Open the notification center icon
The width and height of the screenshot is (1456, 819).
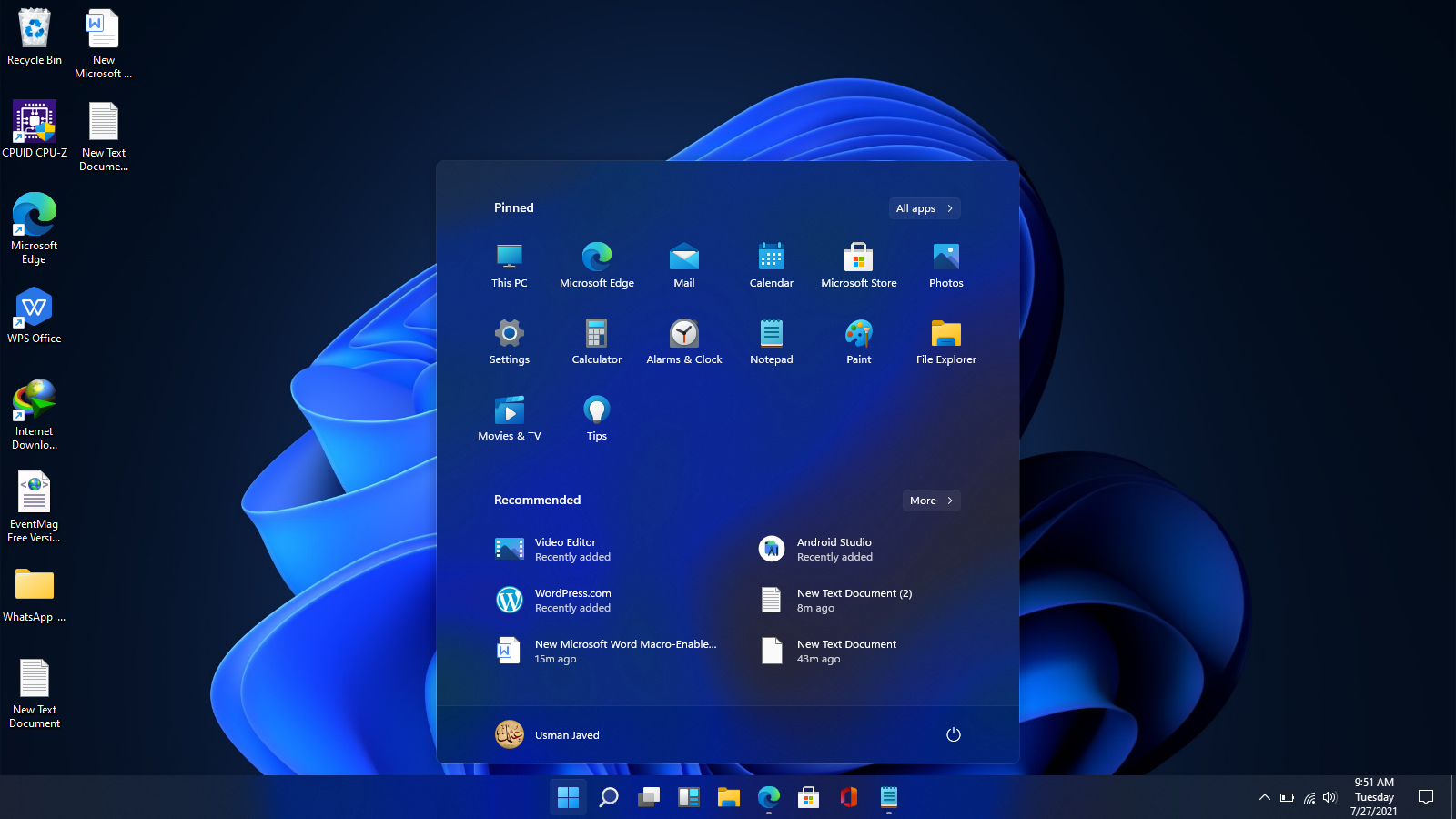1426,798
